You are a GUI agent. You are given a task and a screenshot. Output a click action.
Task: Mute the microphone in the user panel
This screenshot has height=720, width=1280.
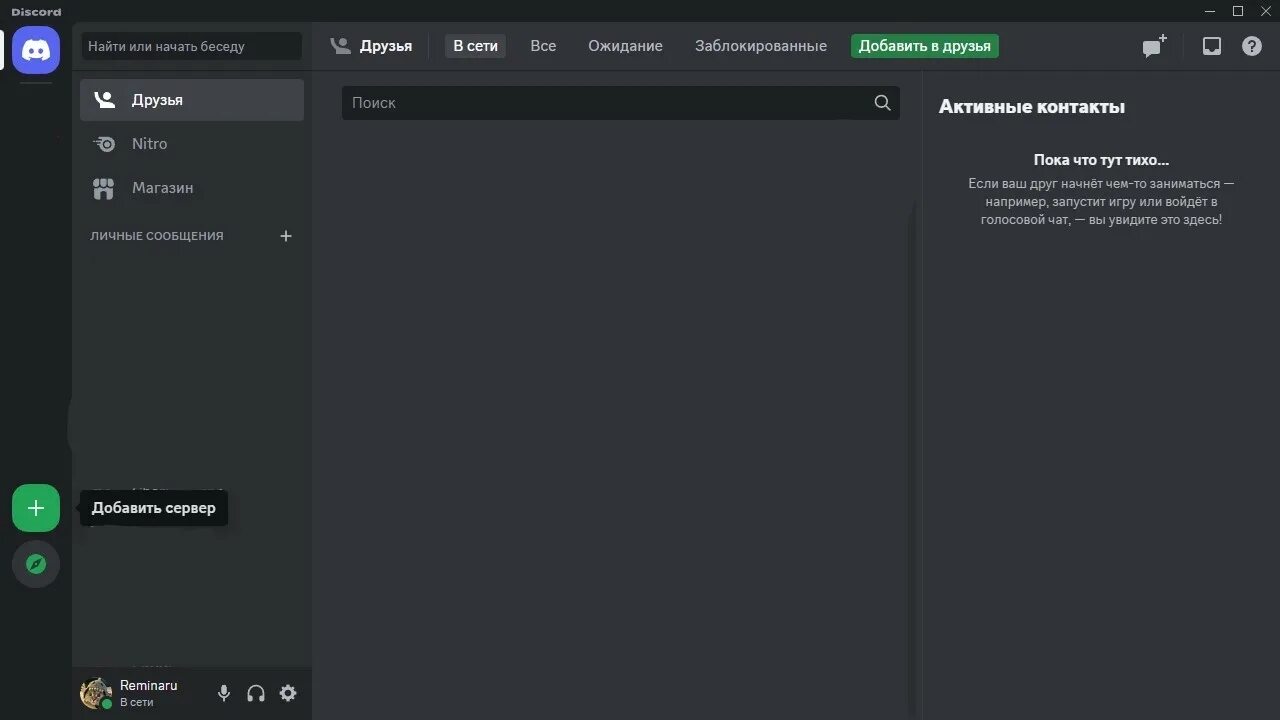pyautogui.click(x=224, y=693)
